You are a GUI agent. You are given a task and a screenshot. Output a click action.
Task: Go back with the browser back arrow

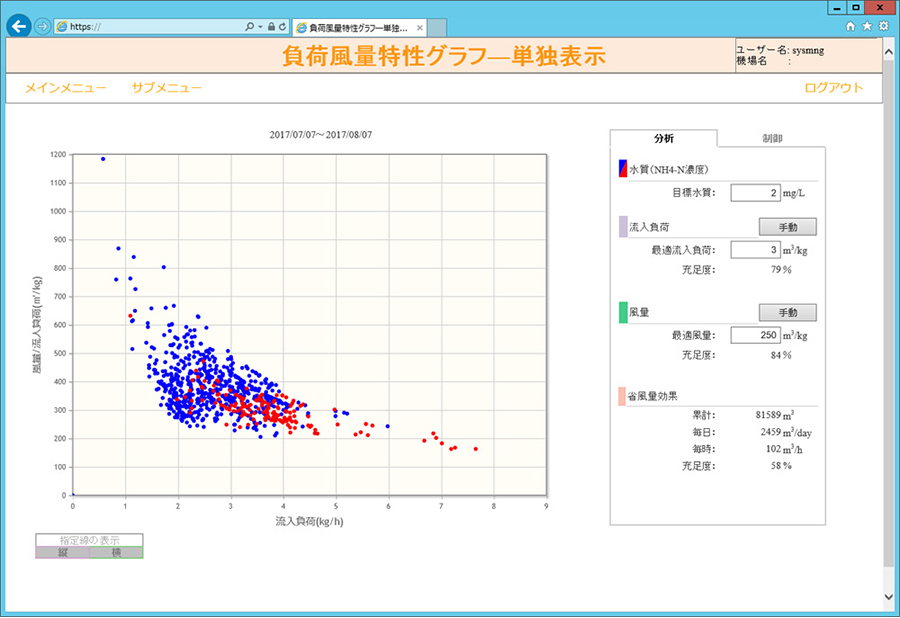click(x=19, y=26)
